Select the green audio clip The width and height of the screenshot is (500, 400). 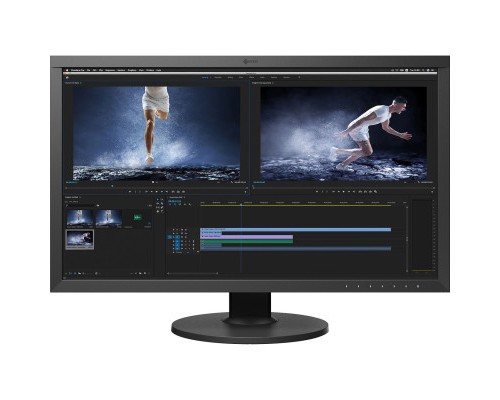(x=246, y=241)
